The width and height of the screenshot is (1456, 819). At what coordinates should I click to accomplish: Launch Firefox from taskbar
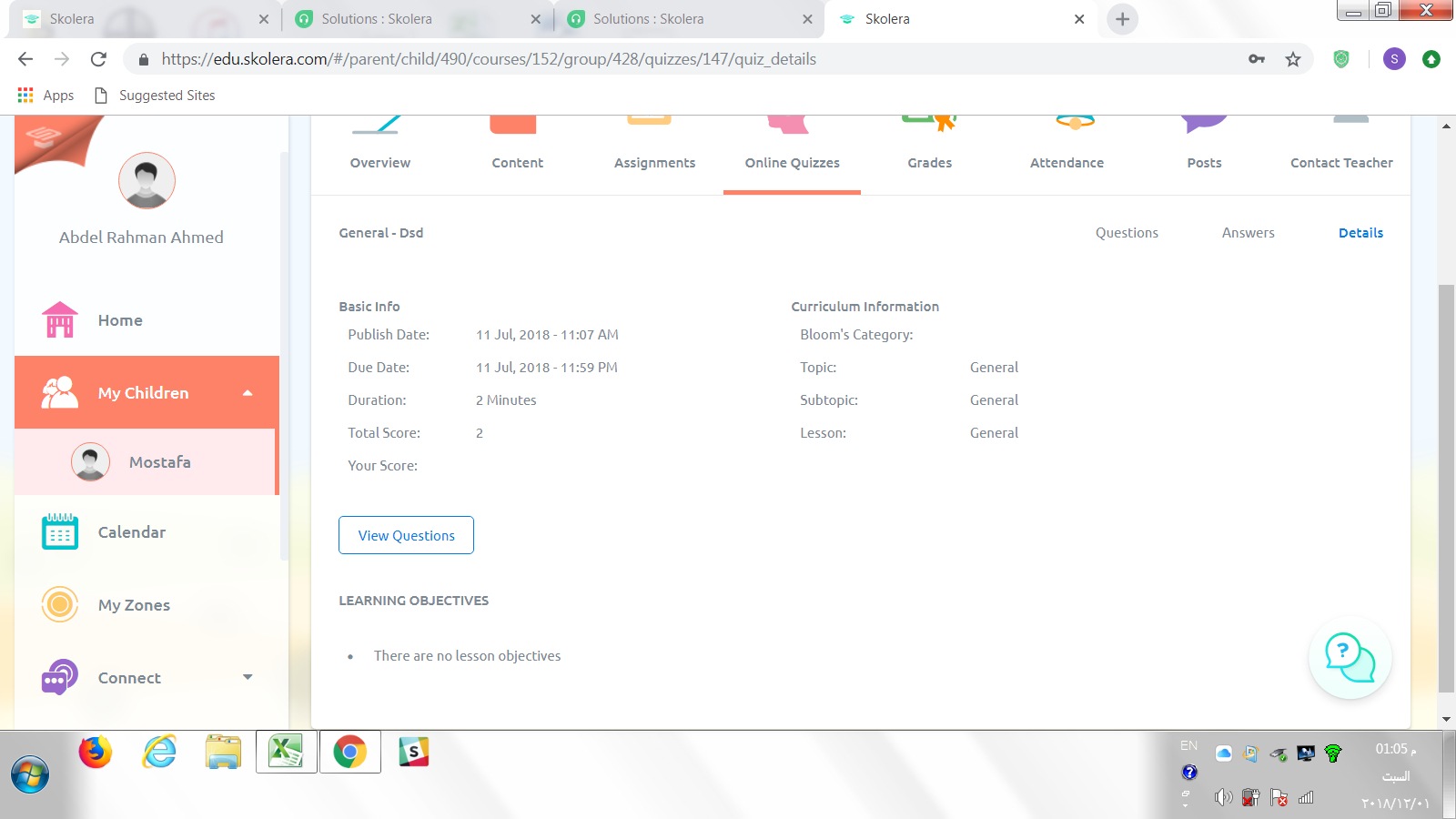pyautogui.click(x=96, y=752)
